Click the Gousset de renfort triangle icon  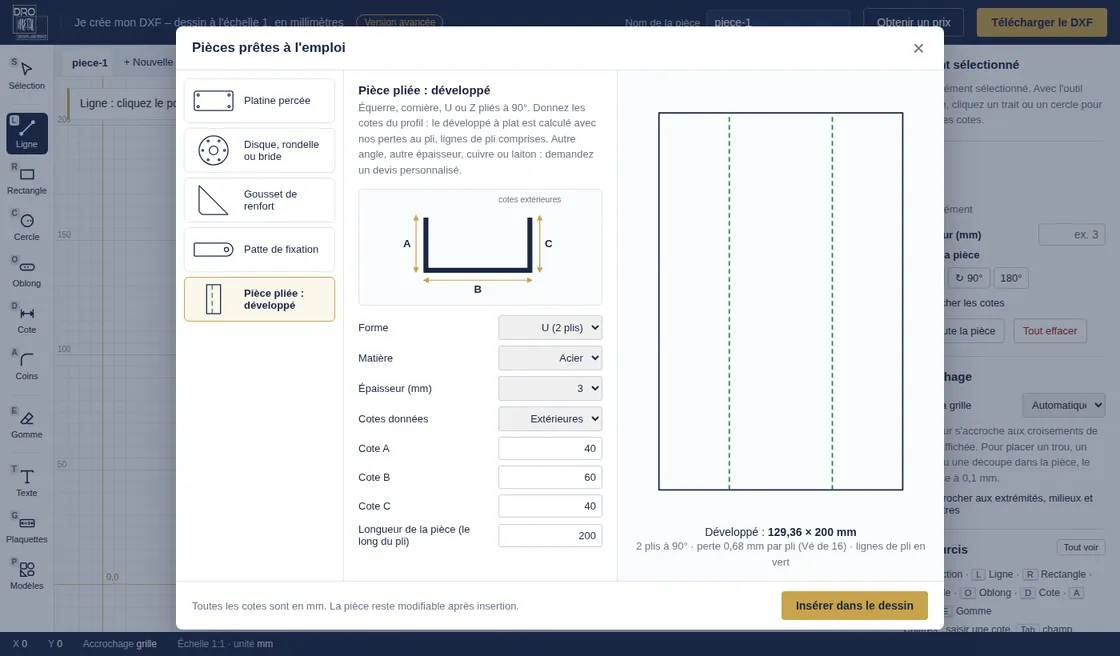pos(214,200)
